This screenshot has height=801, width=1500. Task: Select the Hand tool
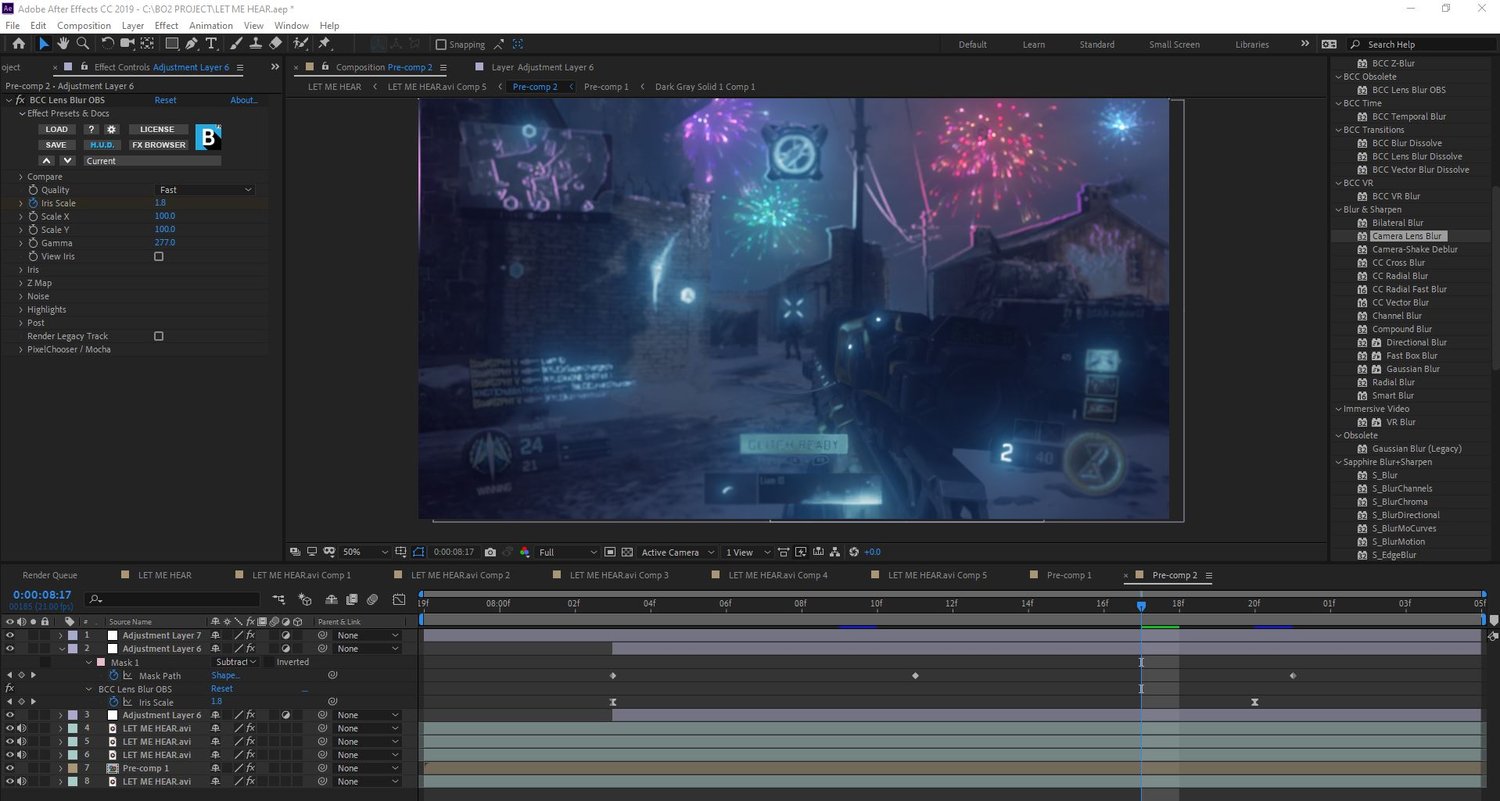(63, 44)
